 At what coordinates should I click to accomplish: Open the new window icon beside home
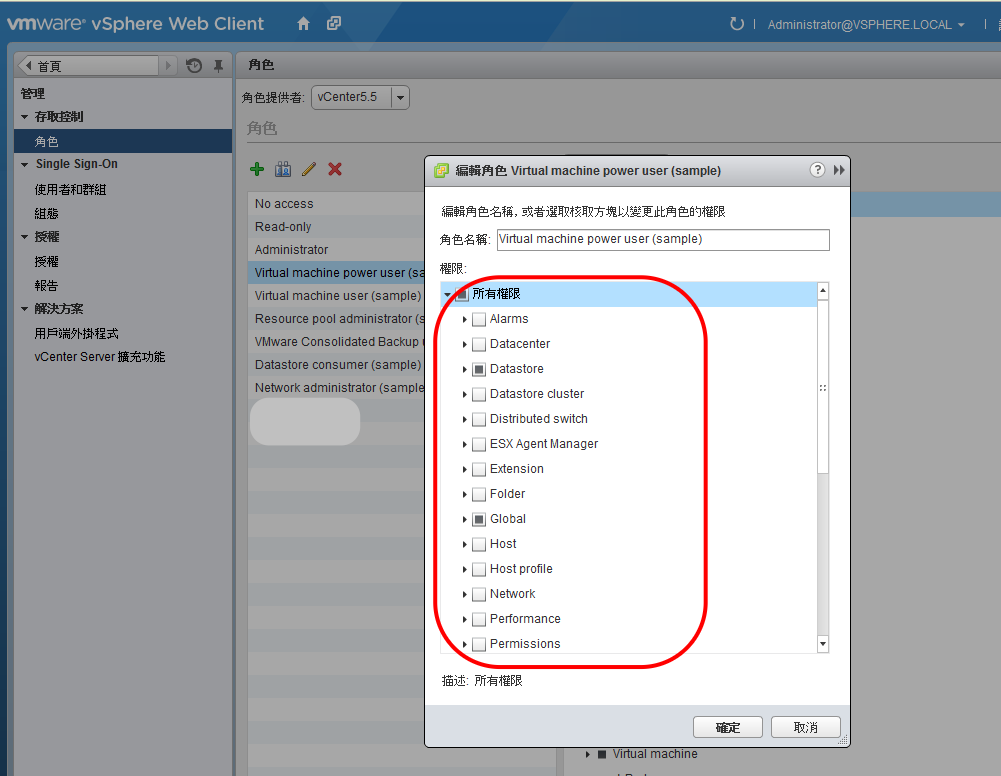(x=334, y=24)
